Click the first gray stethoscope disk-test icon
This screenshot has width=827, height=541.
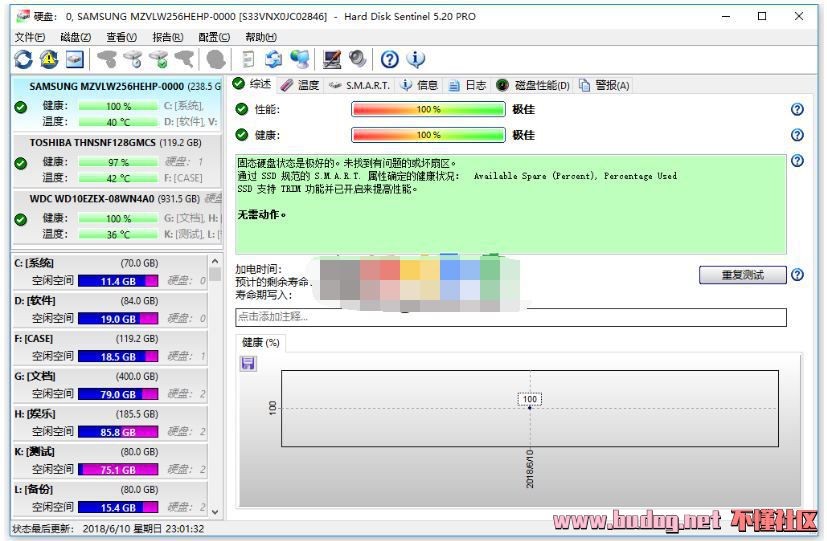point(107,60)
